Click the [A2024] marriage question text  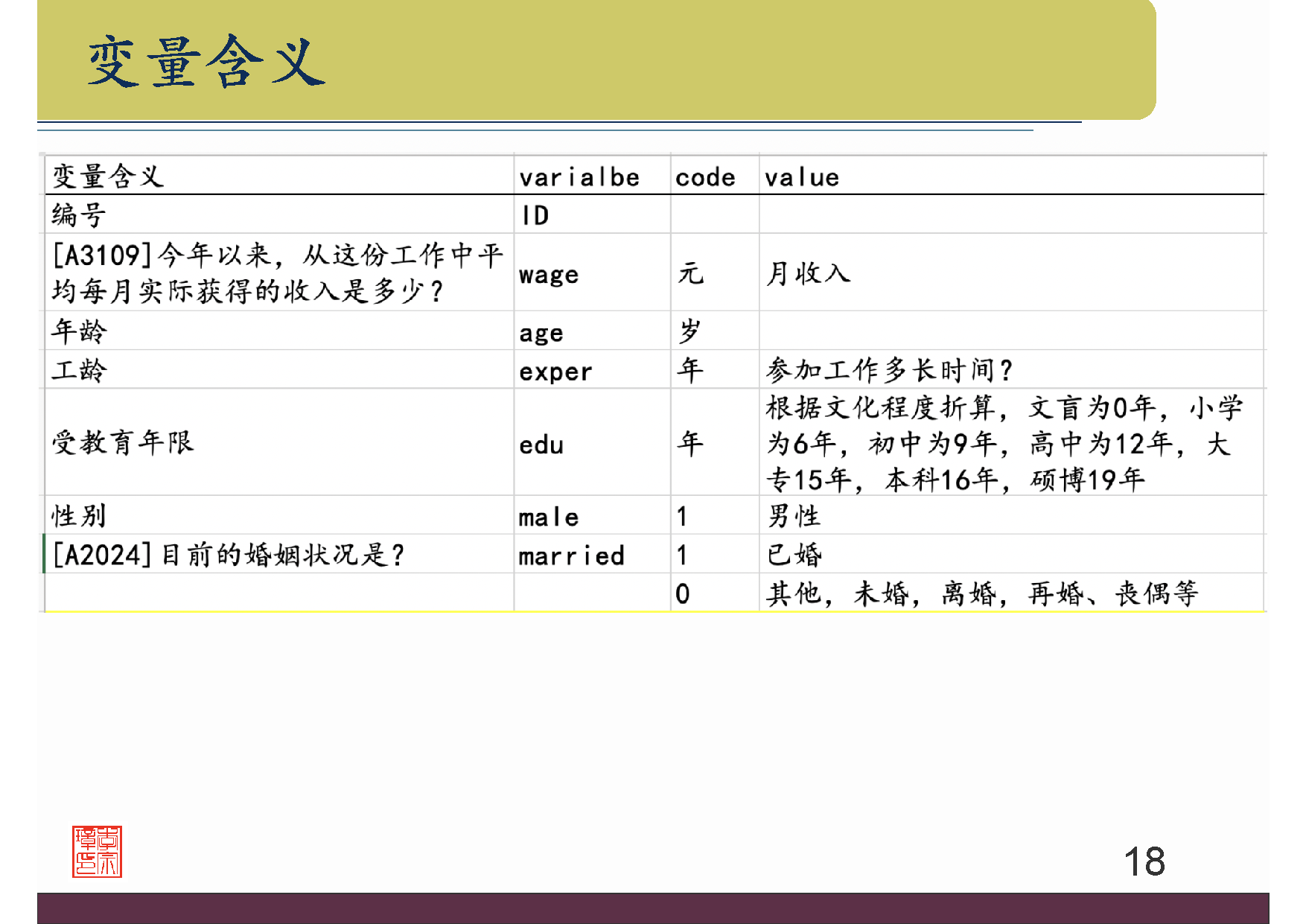[x=227, y=554]
